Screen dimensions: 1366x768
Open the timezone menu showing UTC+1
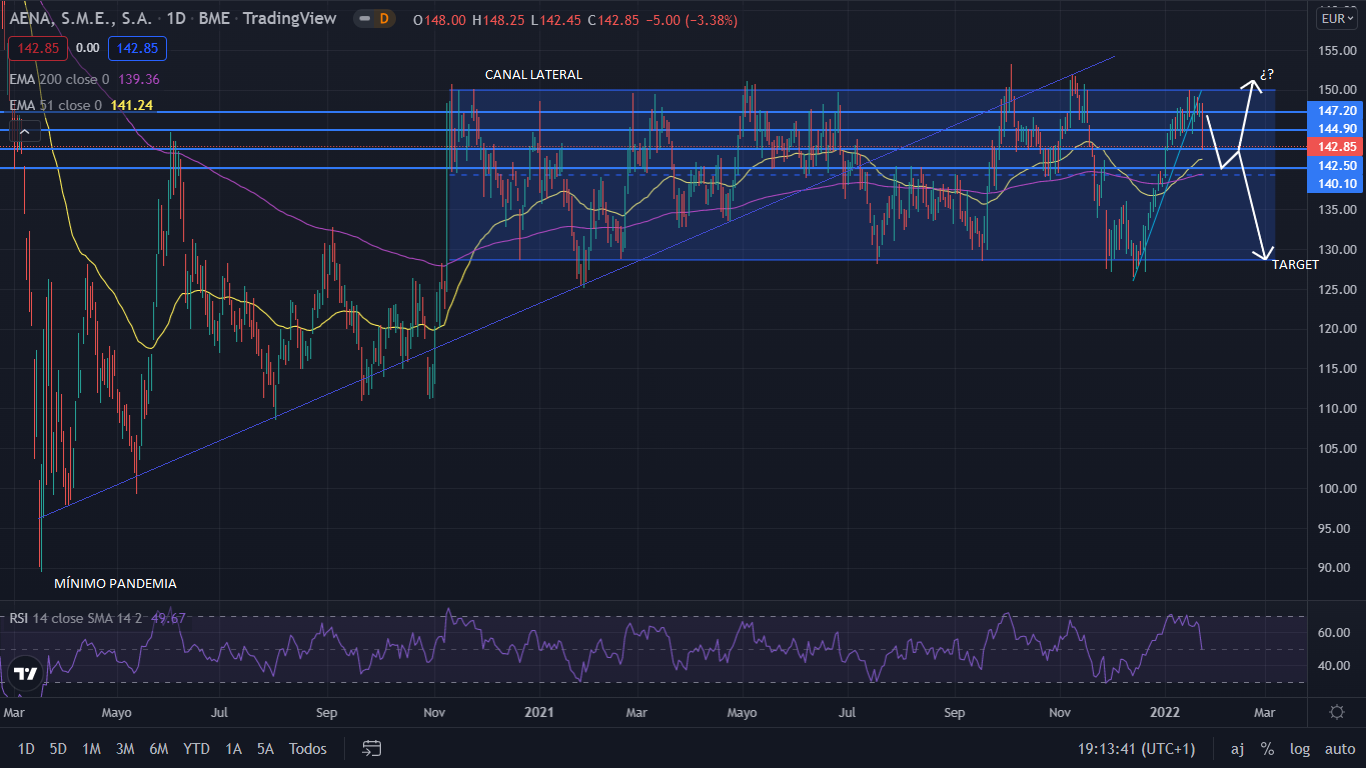[1136, 748]
